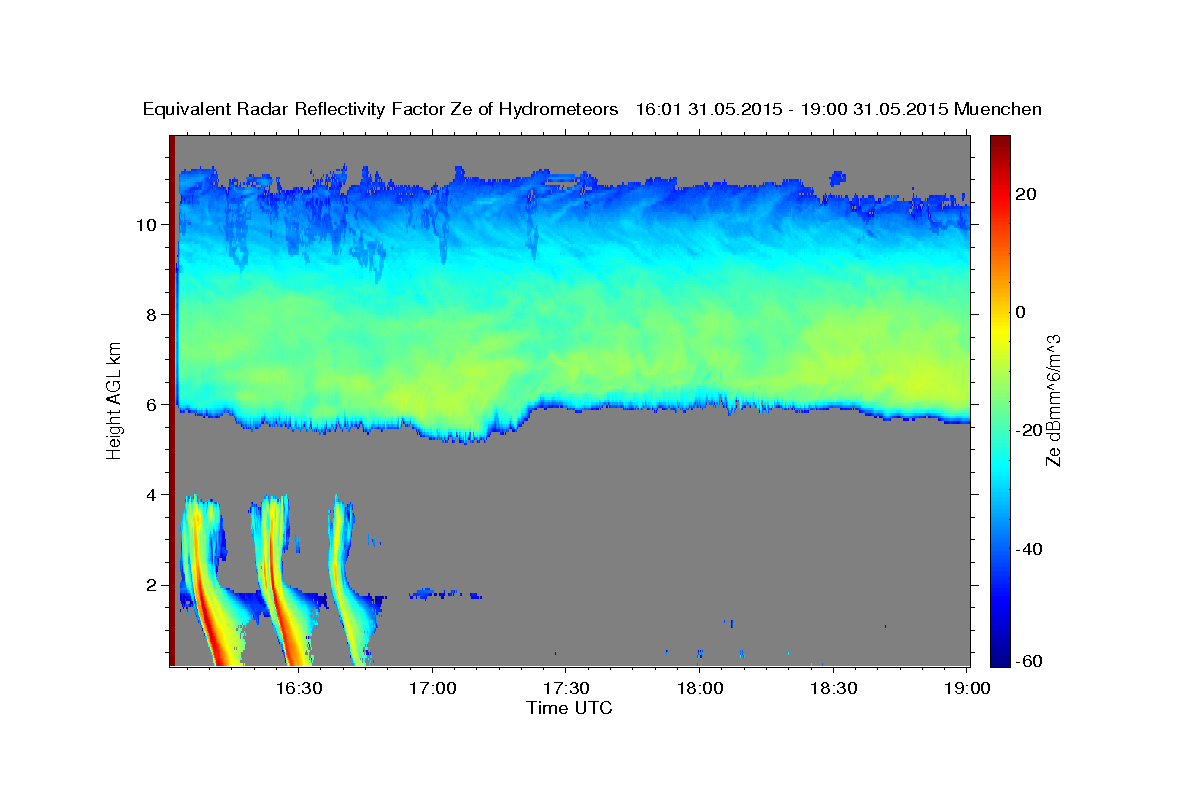The image size is (1200, 800).
Task: Click the height axis label 8
Action: (x=152, y=314)
